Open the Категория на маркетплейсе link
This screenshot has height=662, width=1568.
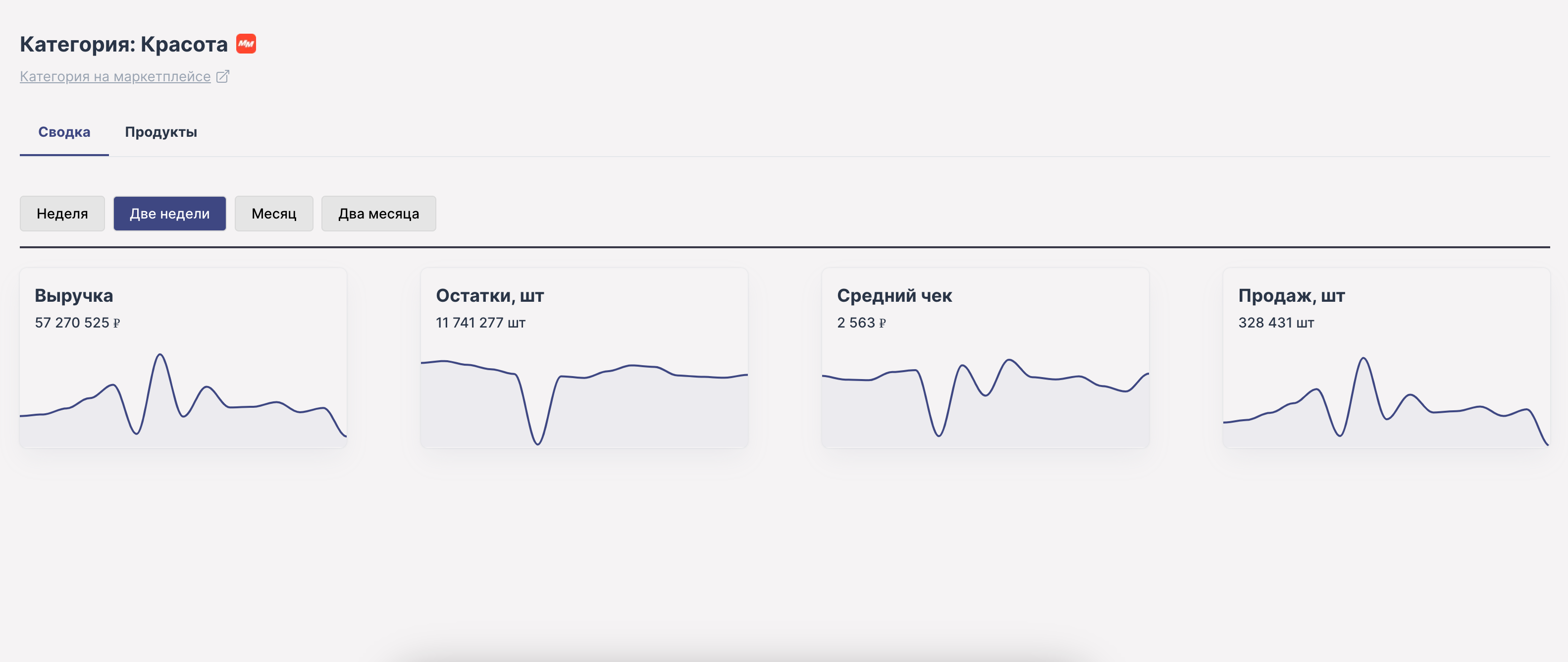115,76
